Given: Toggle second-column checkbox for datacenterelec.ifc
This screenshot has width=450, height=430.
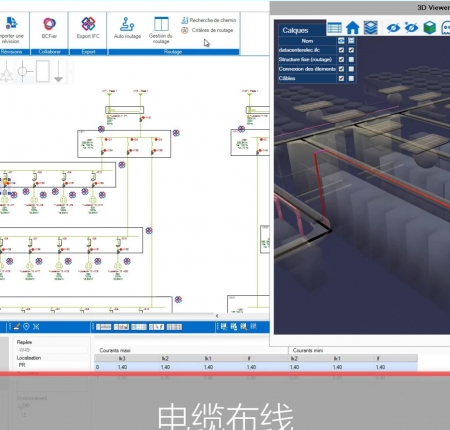Looking at the screenshot, I should click(x=351, y=50).
